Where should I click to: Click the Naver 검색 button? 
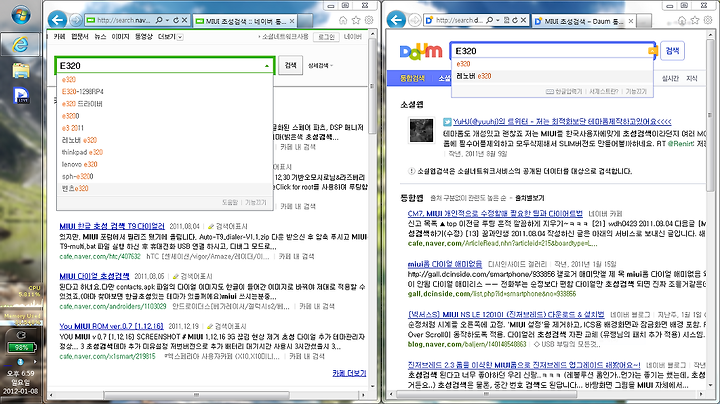[x=291, y=66]
